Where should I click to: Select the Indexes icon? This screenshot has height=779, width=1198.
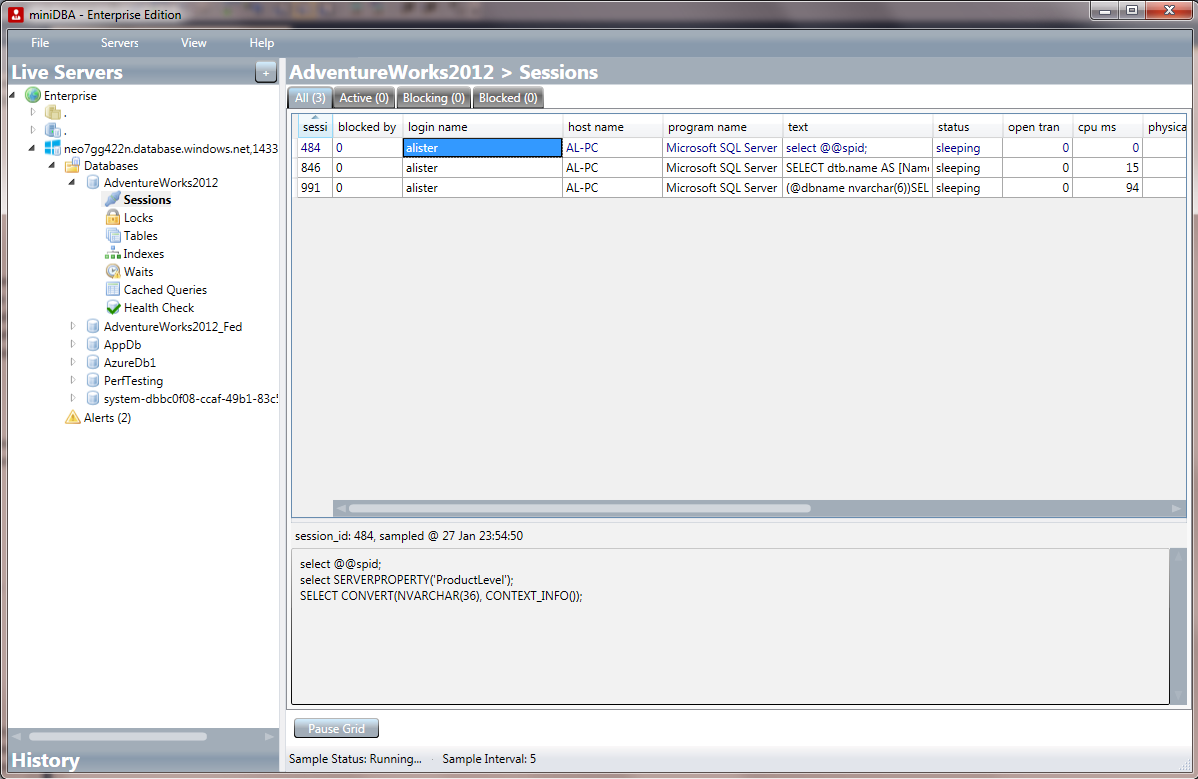[x=113, y=254]
